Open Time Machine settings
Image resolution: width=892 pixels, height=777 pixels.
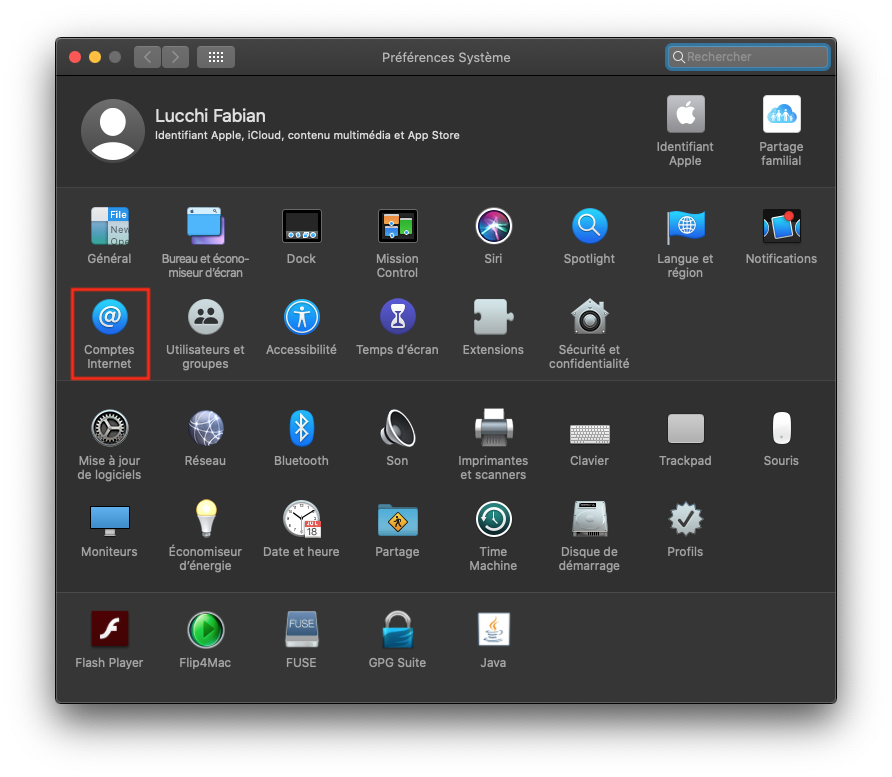(493, 520)
